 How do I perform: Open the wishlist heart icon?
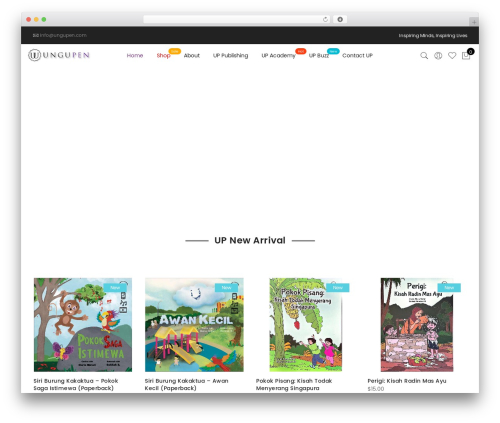pos(452,55)
